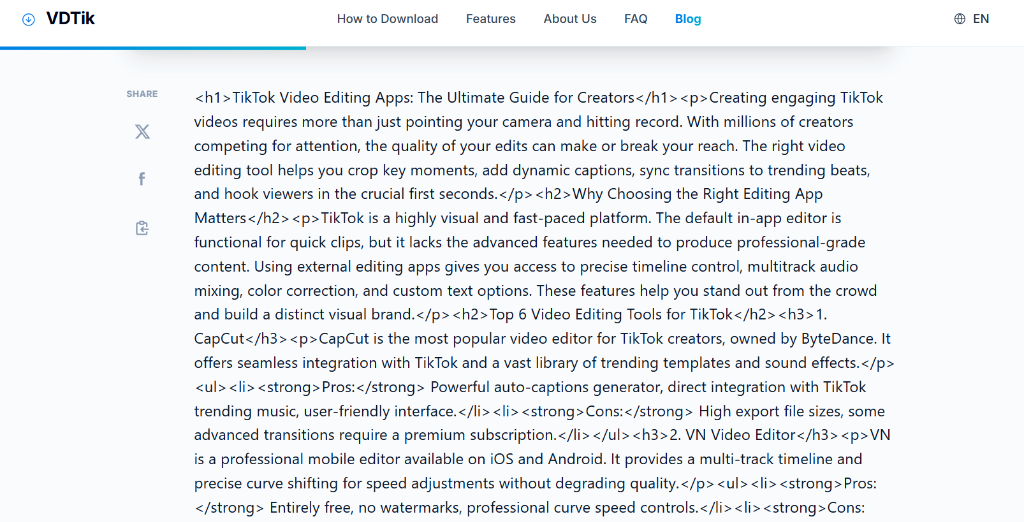Screen dimensions: 1024x522
Task: Click the text 'Why Choosing the Right Editing App'
Action: click(x=697, y=194)
